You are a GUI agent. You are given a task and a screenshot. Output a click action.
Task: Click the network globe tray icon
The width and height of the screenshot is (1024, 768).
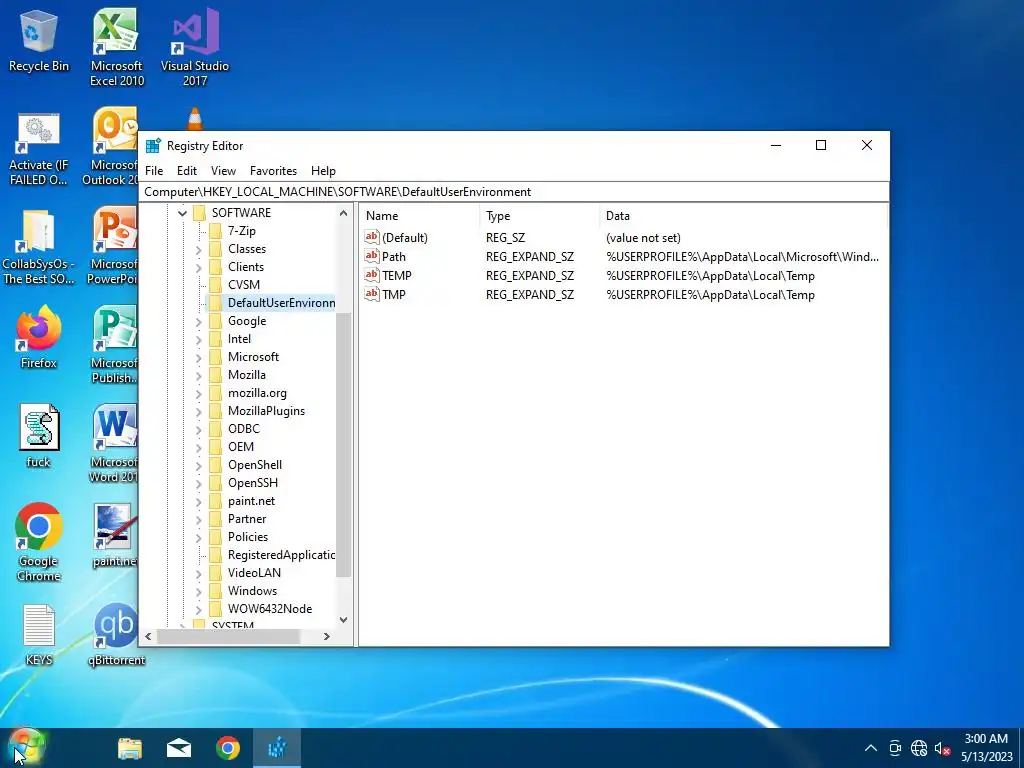(x=919, y=748)
